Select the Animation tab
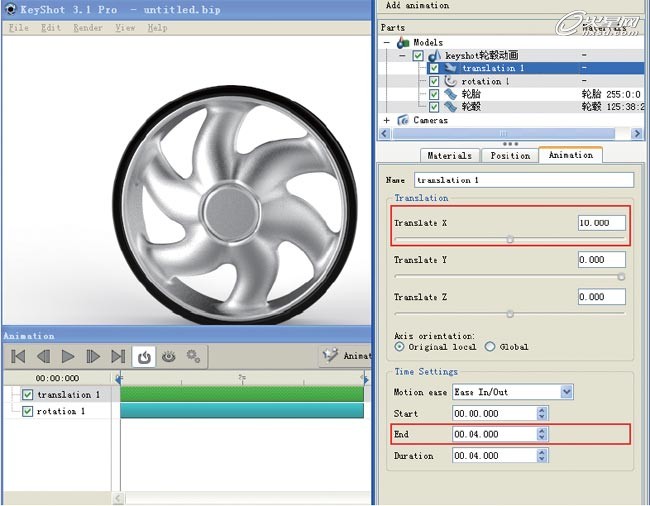Viewport: 650px width, 506px height. [x=571, y=155]
